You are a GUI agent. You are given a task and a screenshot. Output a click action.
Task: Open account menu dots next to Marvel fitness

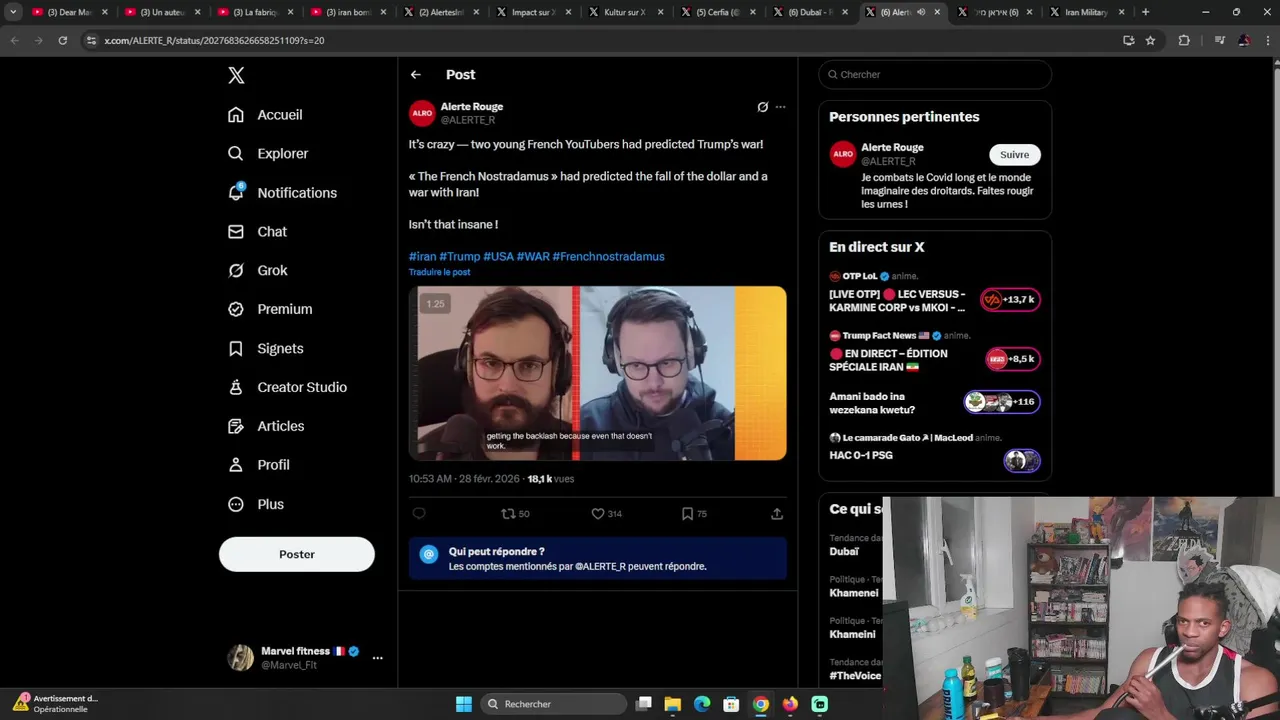point(377,658)
